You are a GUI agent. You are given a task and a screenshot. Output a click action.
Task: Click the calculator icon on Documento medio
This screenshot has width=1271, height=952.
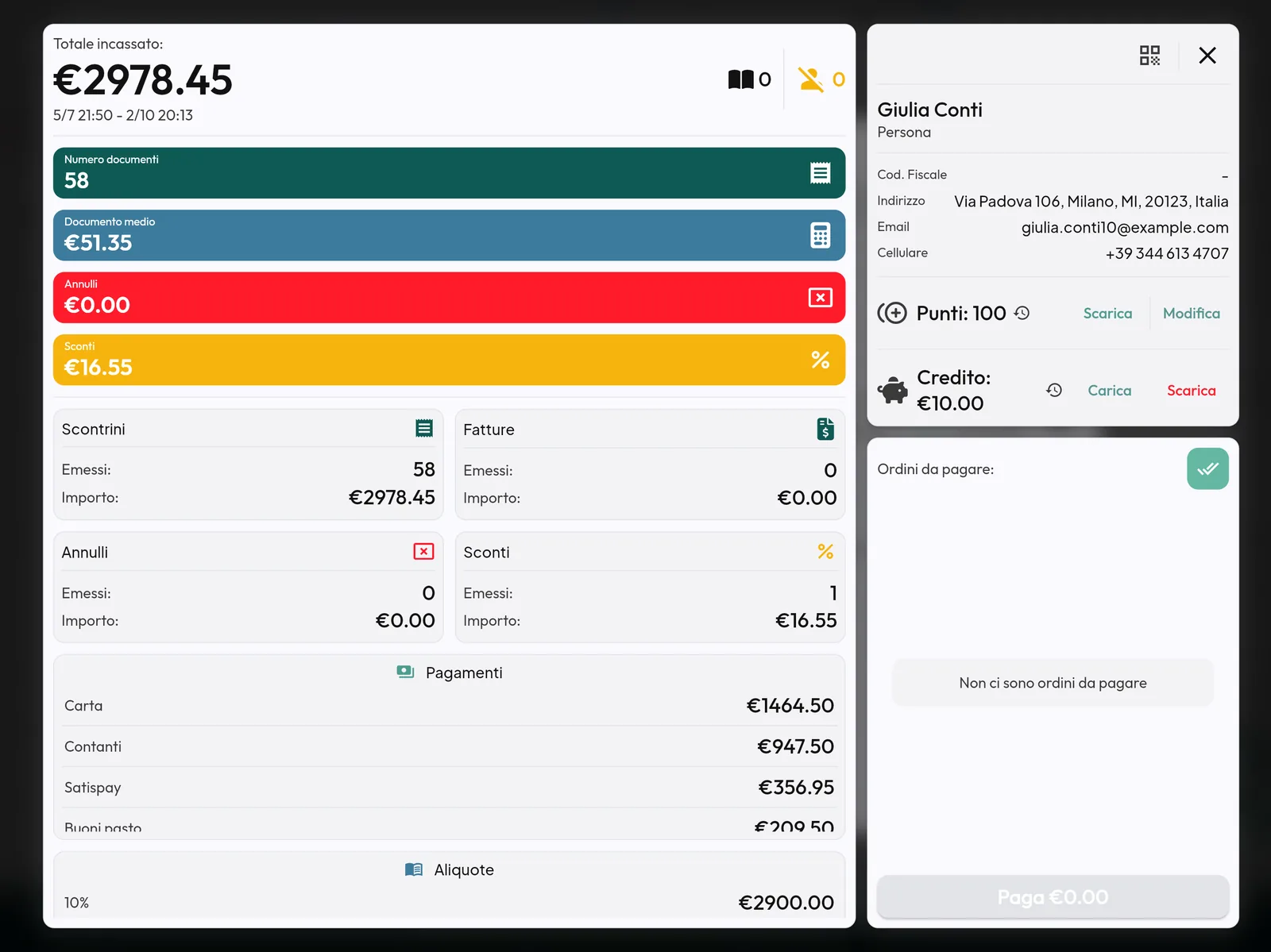(821, 235)
